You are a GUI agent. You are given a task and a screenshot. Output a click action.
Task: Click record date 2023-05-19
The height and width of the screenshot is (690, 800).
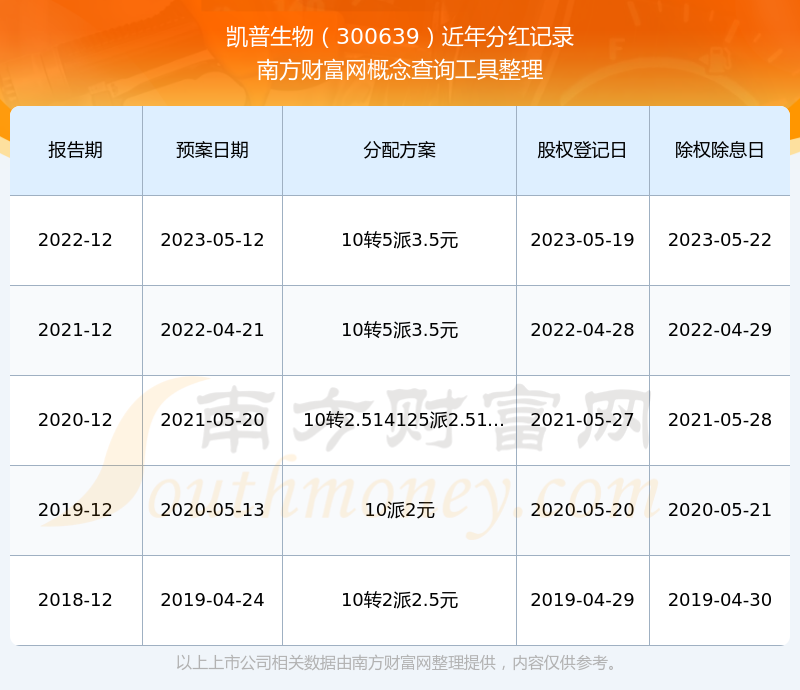coord(582,240)
